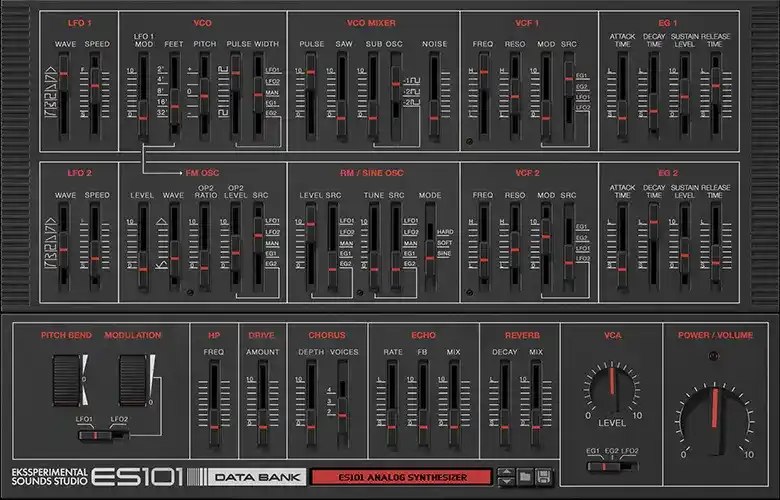Open the ES101 ANALOG SYNTHESIZER preset display
This screenshot has height=500, width=780.
pos(402,477)
